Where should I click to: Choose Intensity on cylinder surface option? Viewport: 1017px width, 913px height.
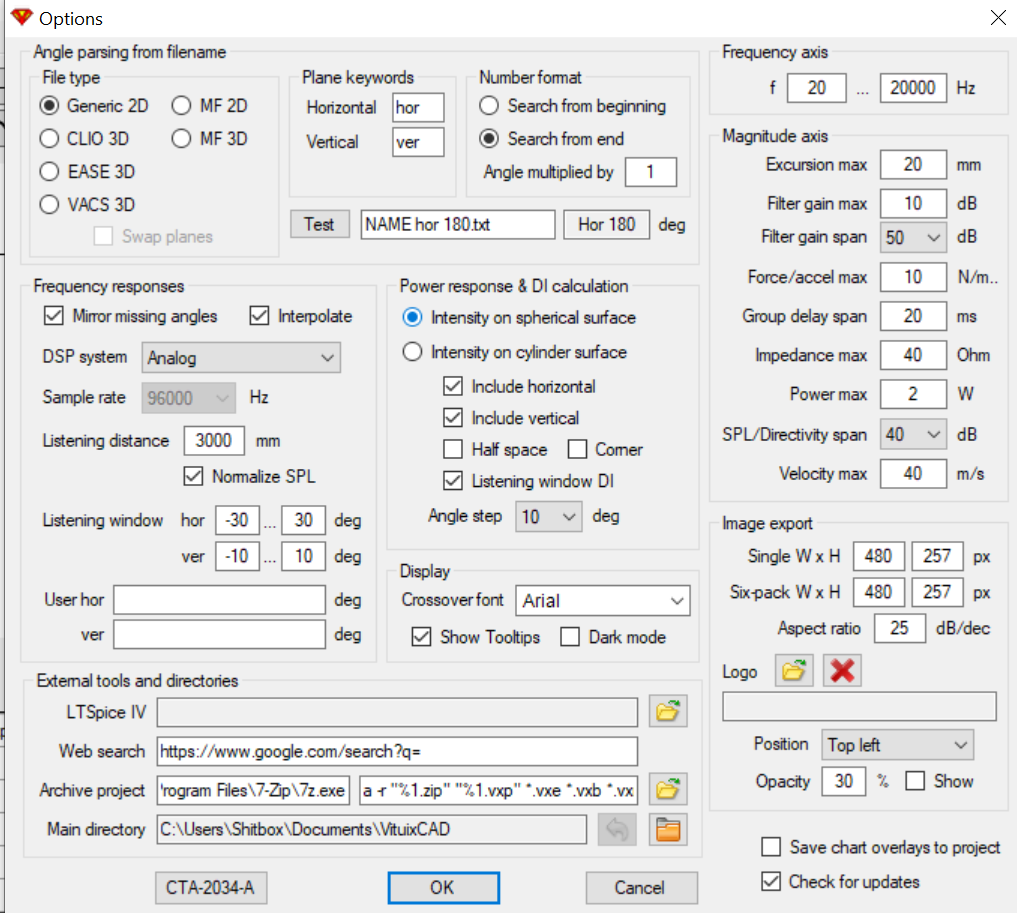point(412,352)
